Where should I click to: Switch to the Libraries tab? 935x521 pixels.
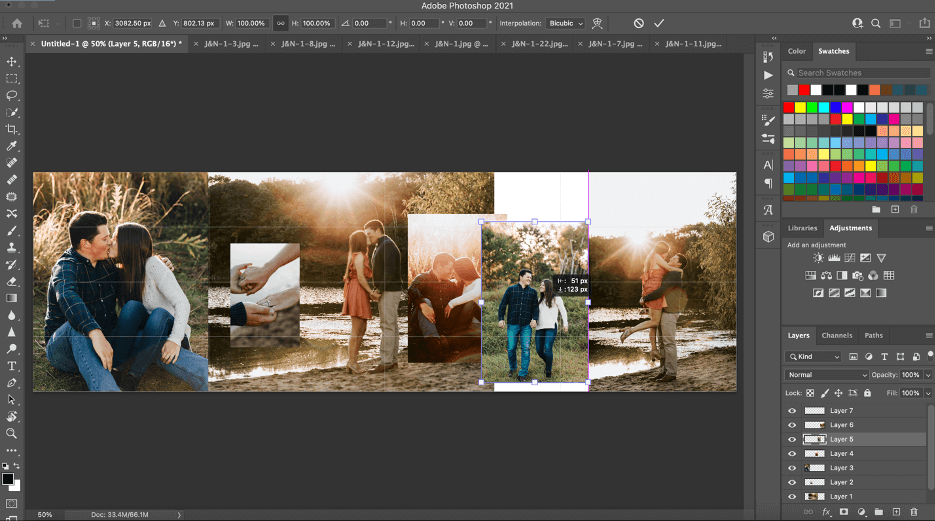click(803, 228)
